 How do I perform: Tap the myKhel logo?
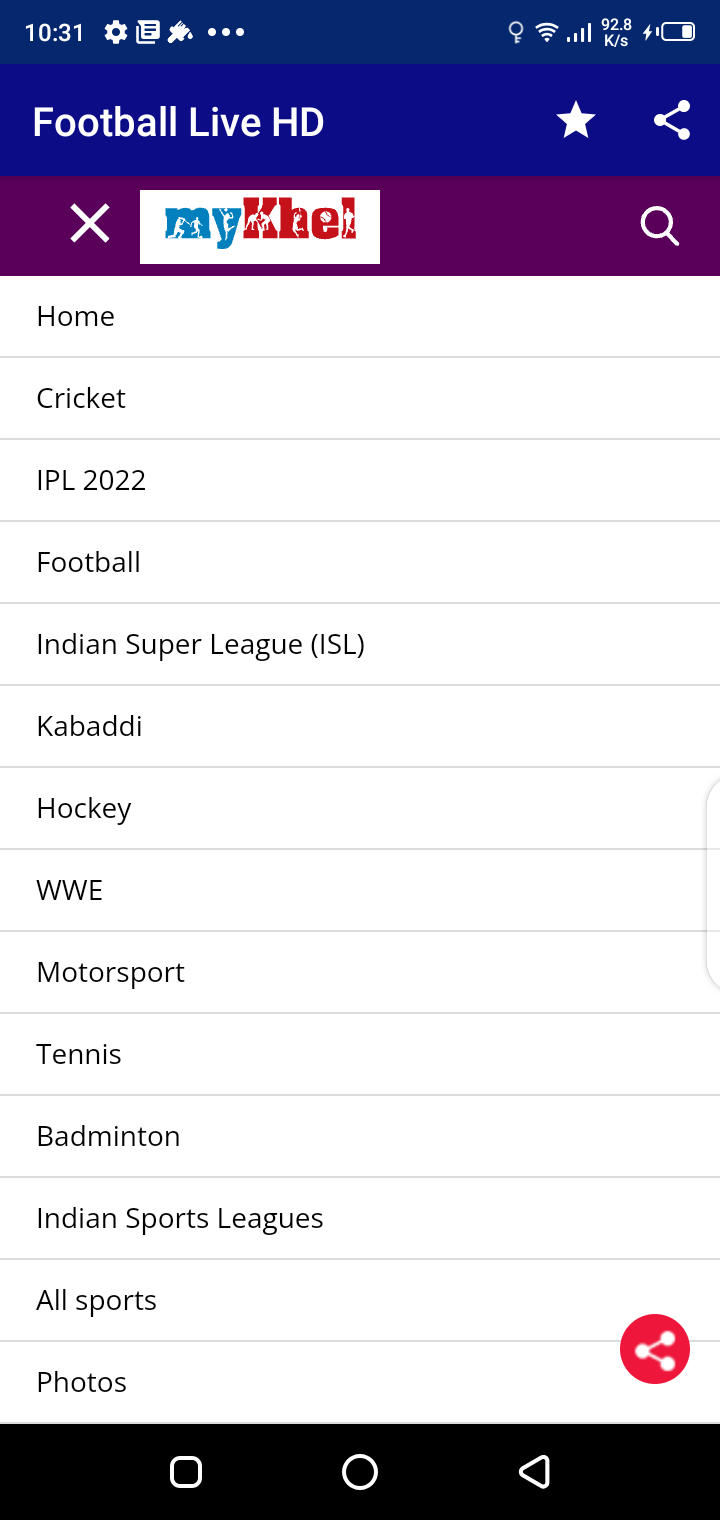[260, 226]
